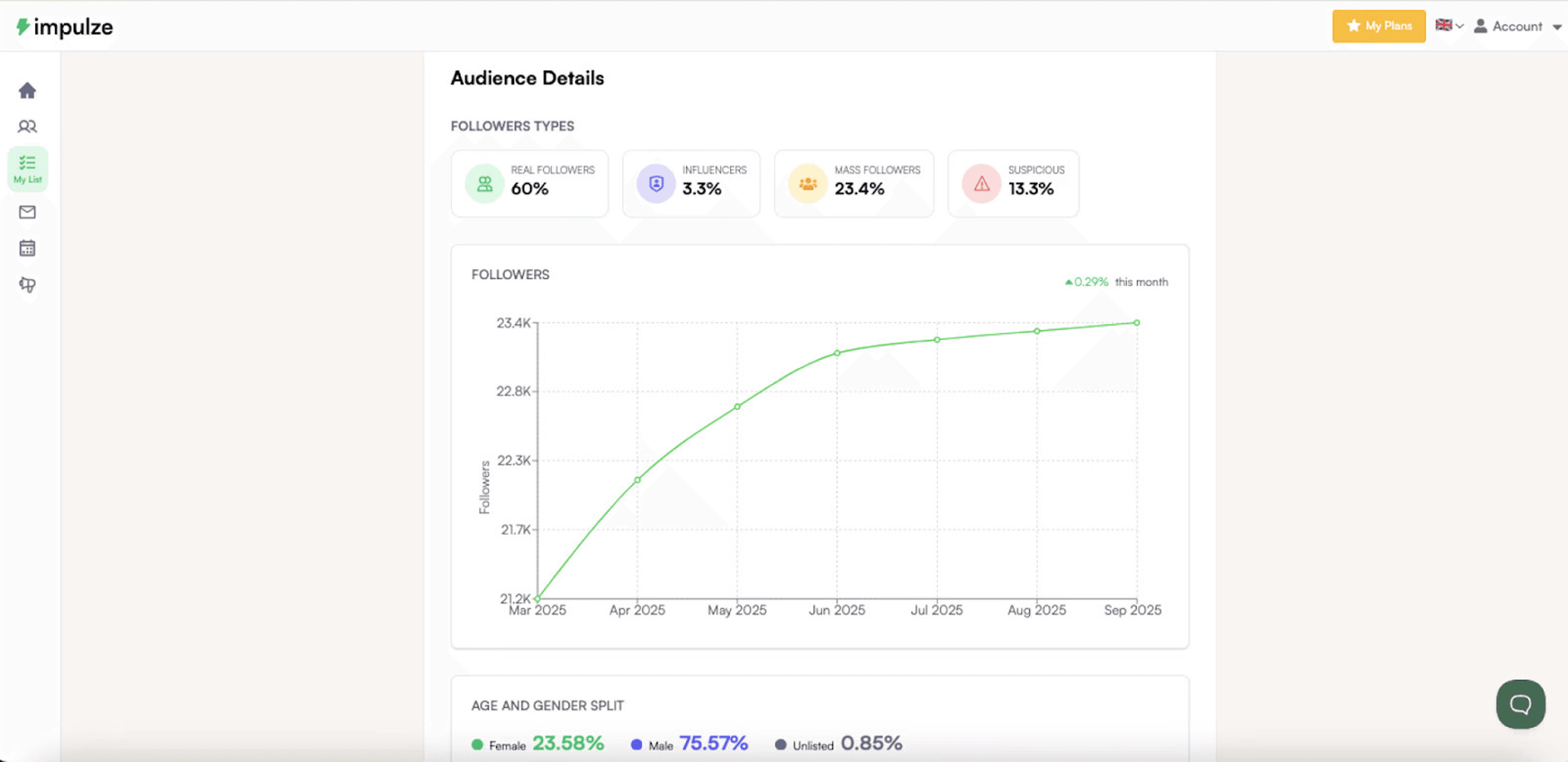Click the May 2025 x-axis label

737,610
